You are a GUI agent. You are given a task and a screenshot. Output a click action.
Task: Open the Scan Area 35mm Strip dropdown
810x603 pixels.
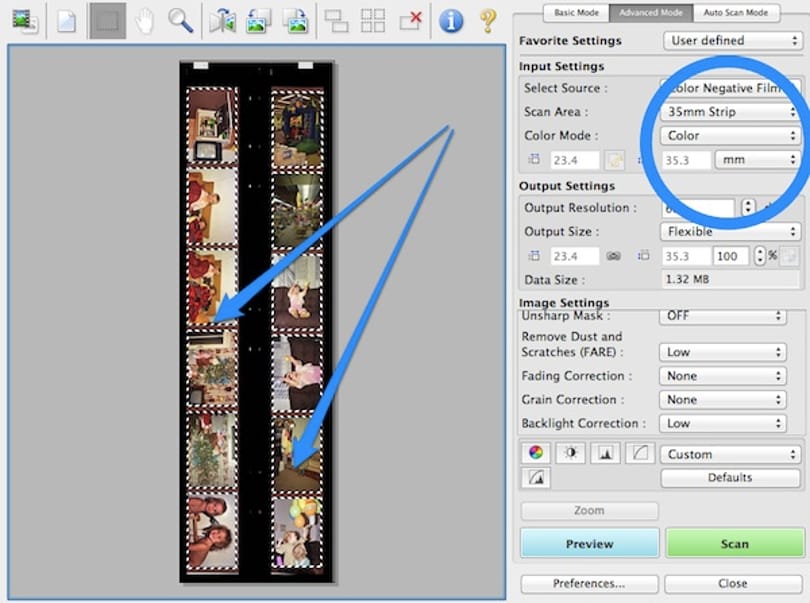click(x=730, y=112)
